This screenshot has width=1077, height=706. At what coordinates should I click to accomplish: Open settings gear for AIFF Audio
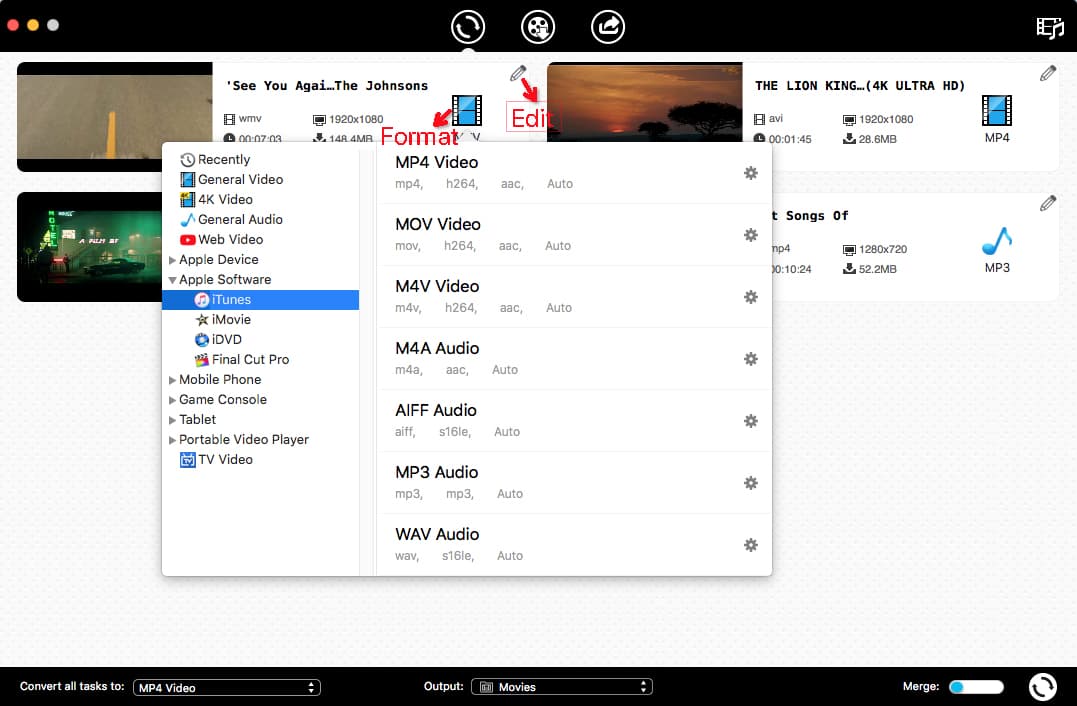pyautogui.click(x=751, y=421)
